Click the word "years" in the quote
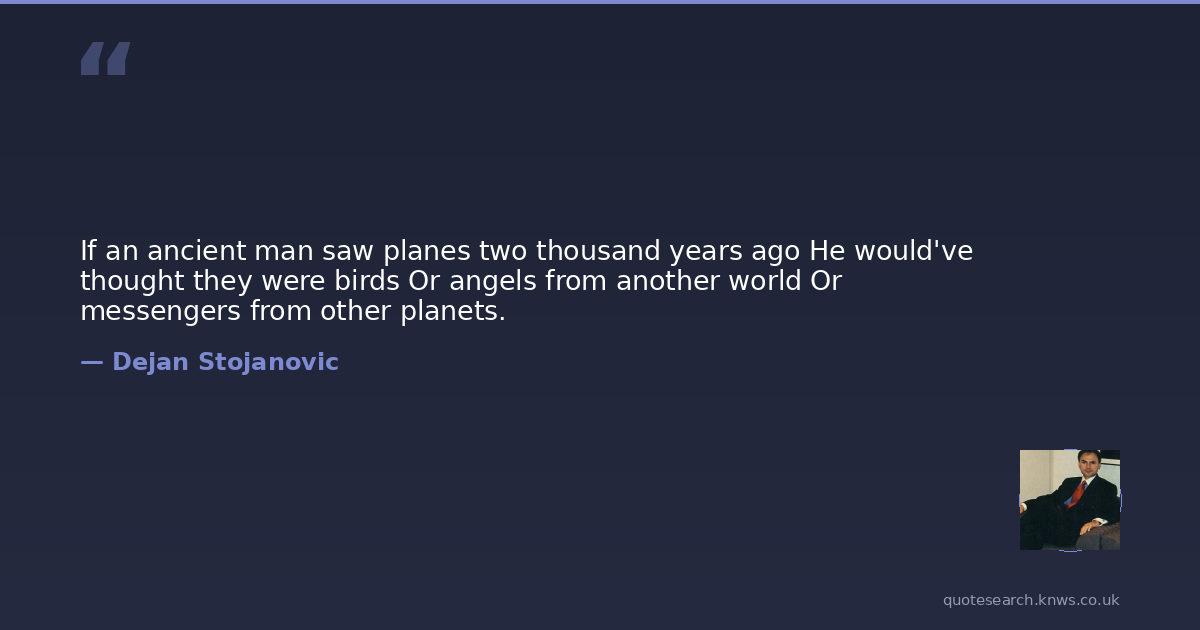Image resolution: width=1200 pixels, height=630 pixels. 705,251
